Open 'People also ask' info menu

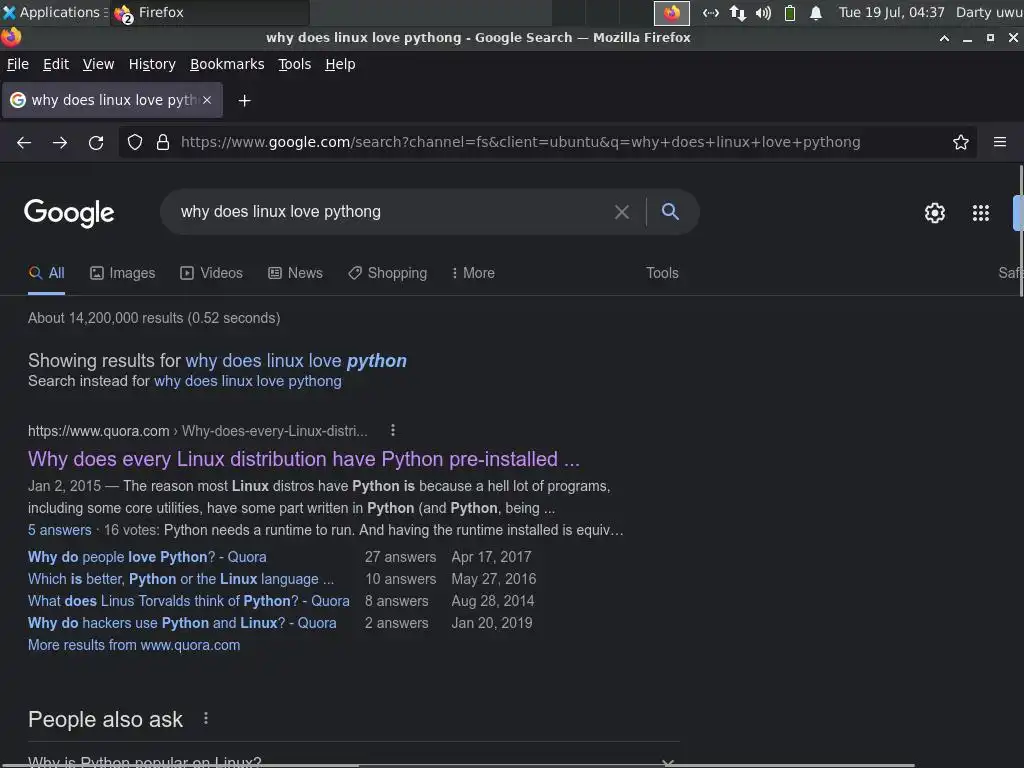tap(206, 718)
